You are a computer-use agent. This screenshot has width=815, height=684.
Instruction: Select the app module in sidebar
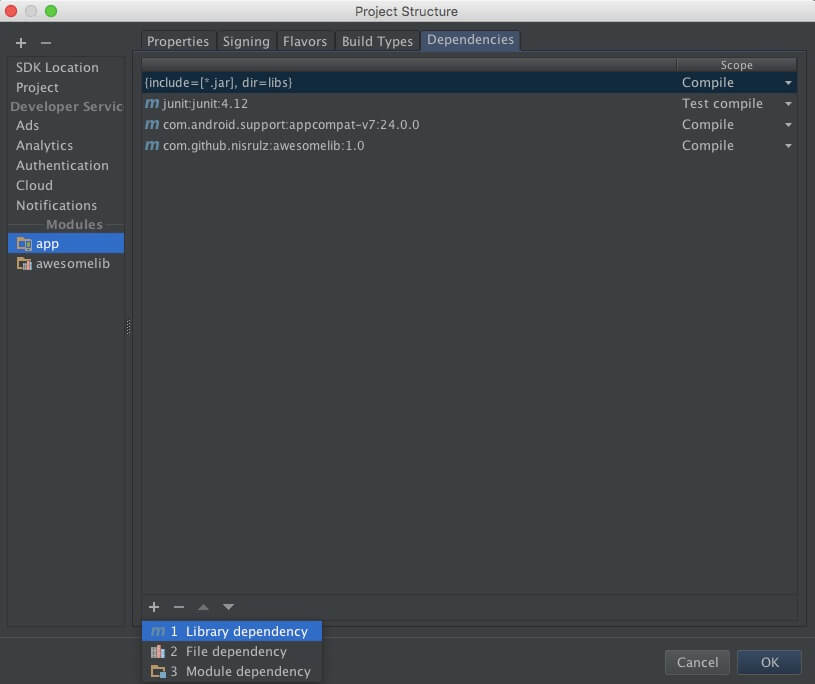click(47, 243)
